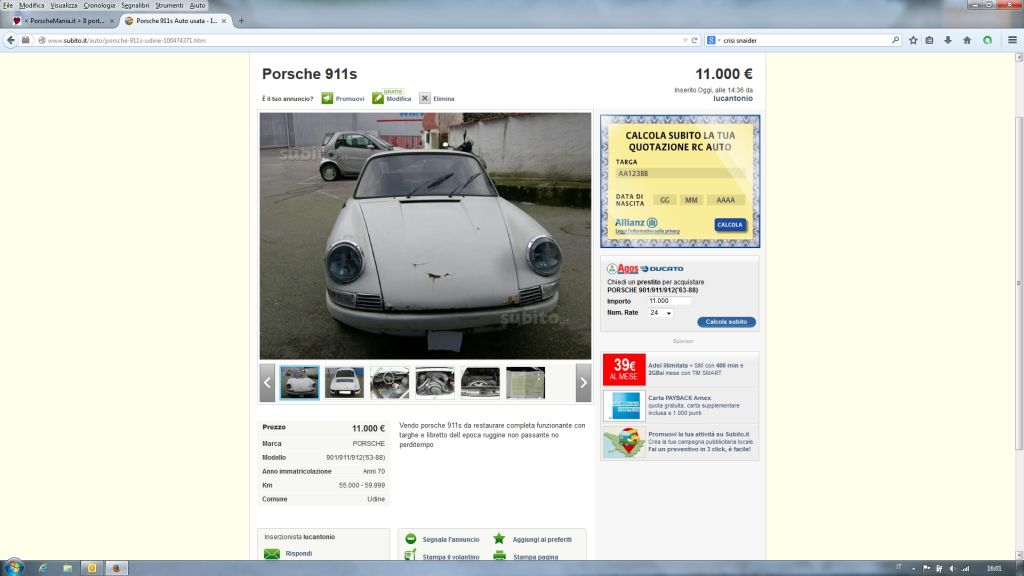Open the lucantonio seller link near the price
This screenshot has height=576, width=1024.
point(733,99)
